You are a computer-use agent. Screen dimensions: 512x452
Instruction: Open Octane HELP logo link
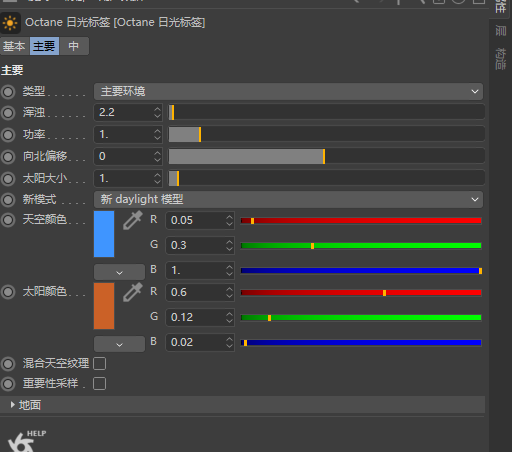click(27, 441)
